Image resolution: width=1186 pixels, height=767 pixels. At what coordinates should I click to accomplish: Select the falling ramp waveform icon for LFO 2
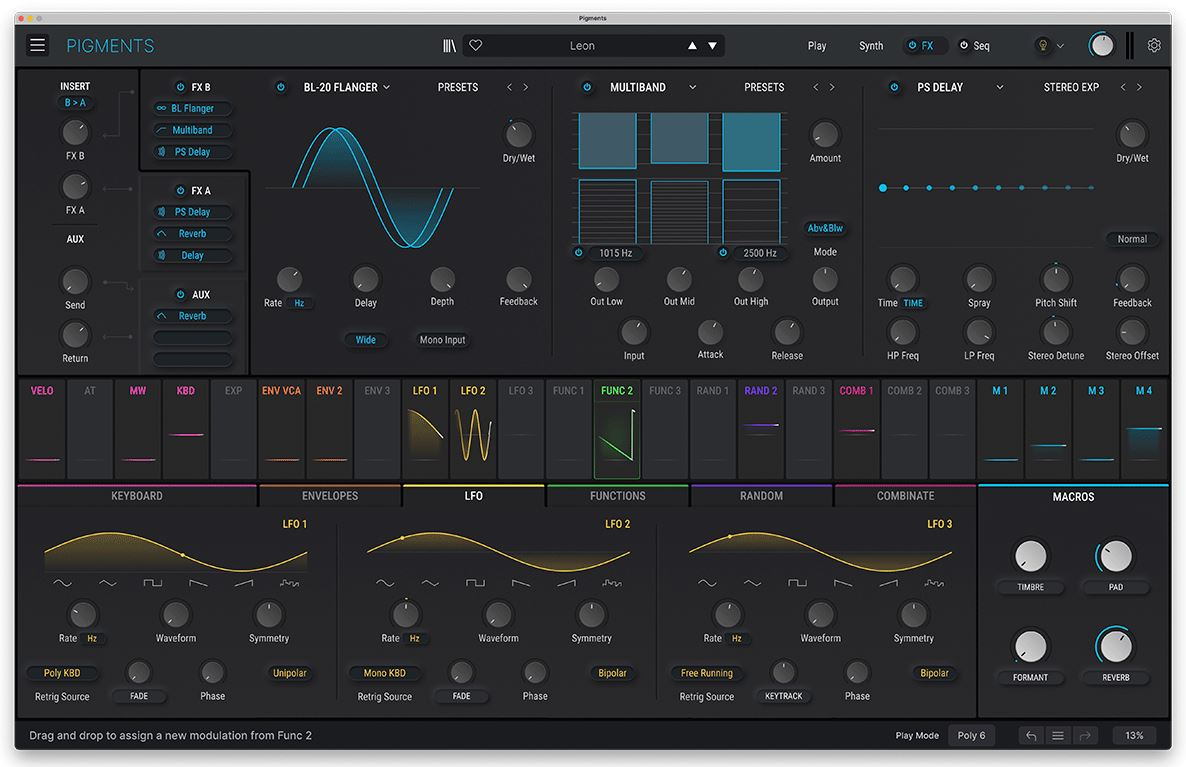(521, 583)
